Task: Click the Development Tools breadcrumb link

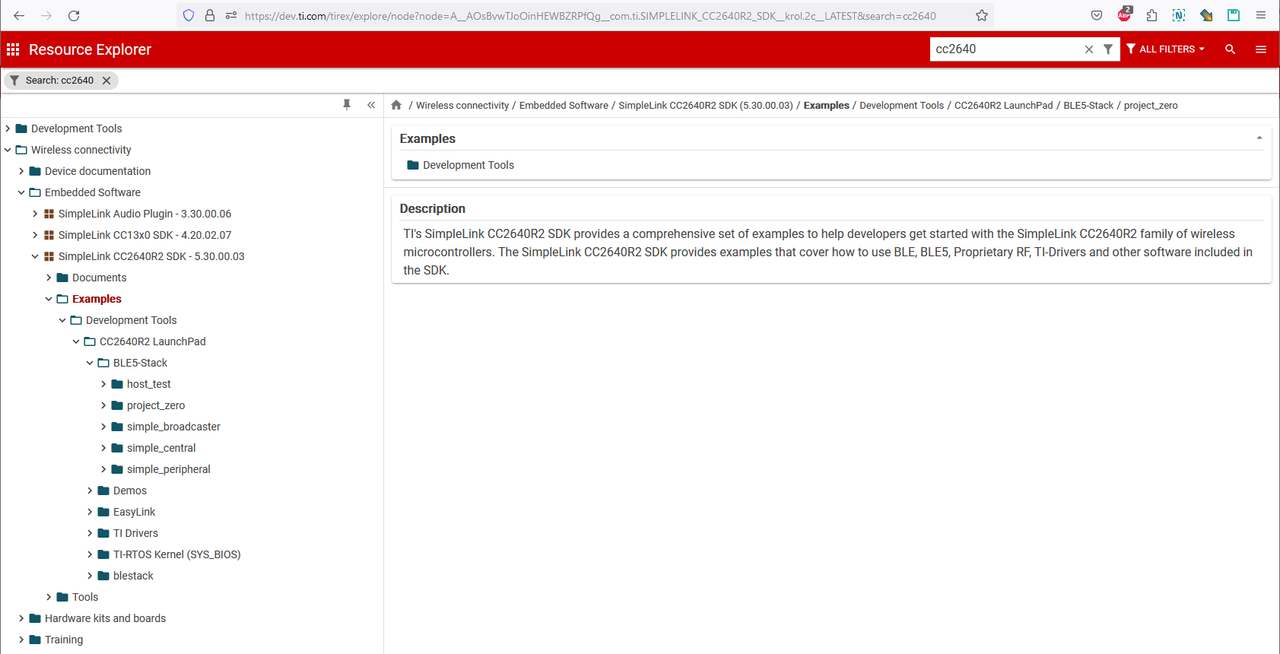Action: click(902, 105)
